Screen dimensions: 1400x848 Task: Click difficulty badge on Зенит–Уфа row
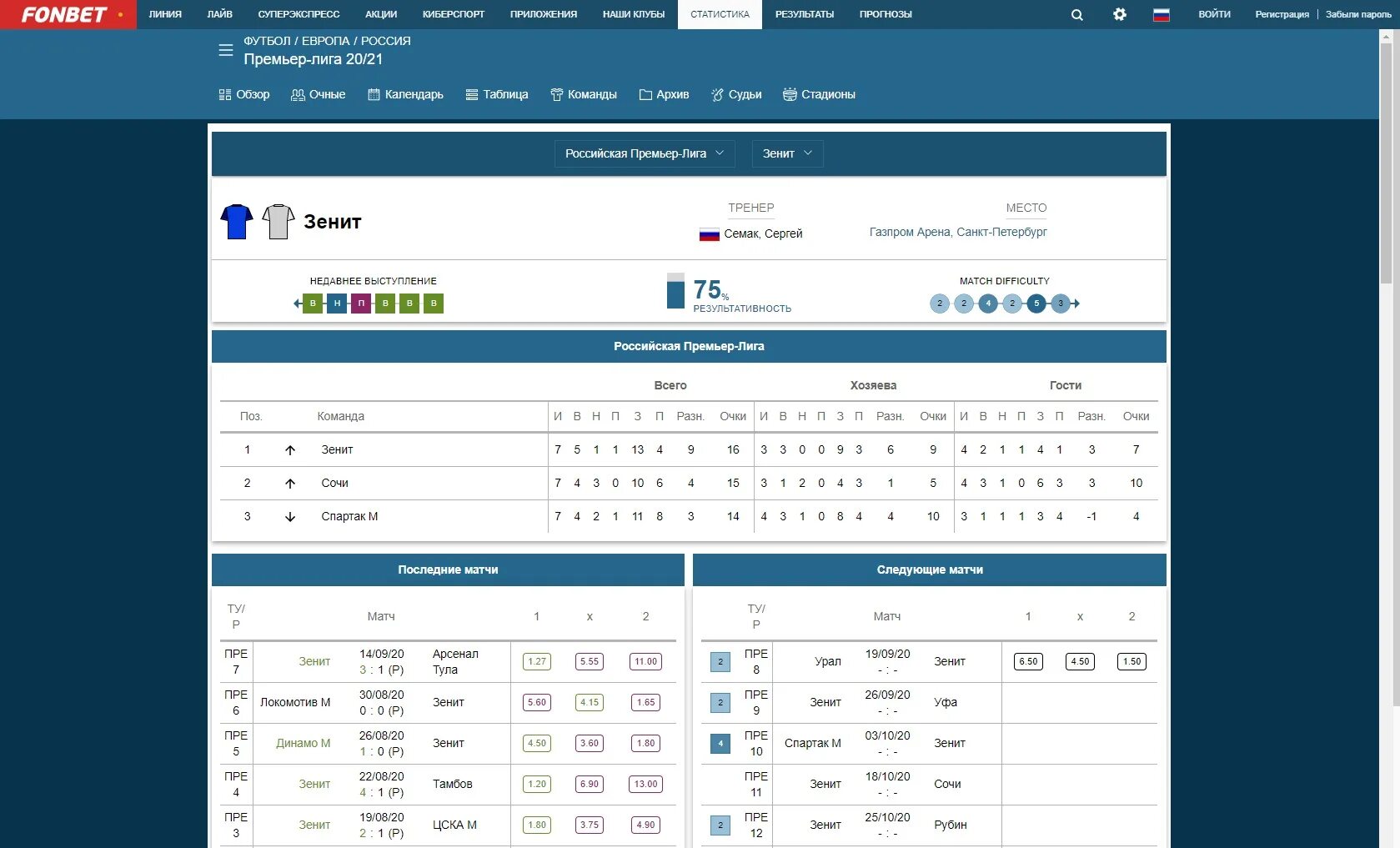tap(720, 703)
